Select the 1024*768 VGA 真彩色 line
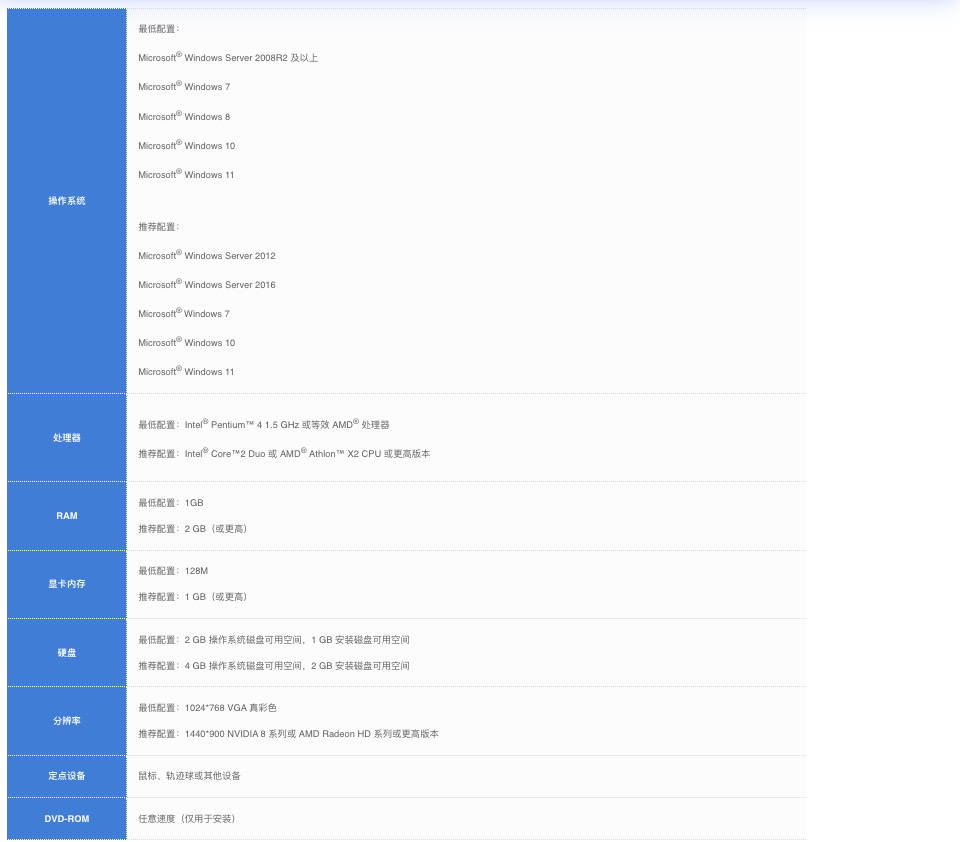This screenshot has width=960, height=842. tap(208, 707)
